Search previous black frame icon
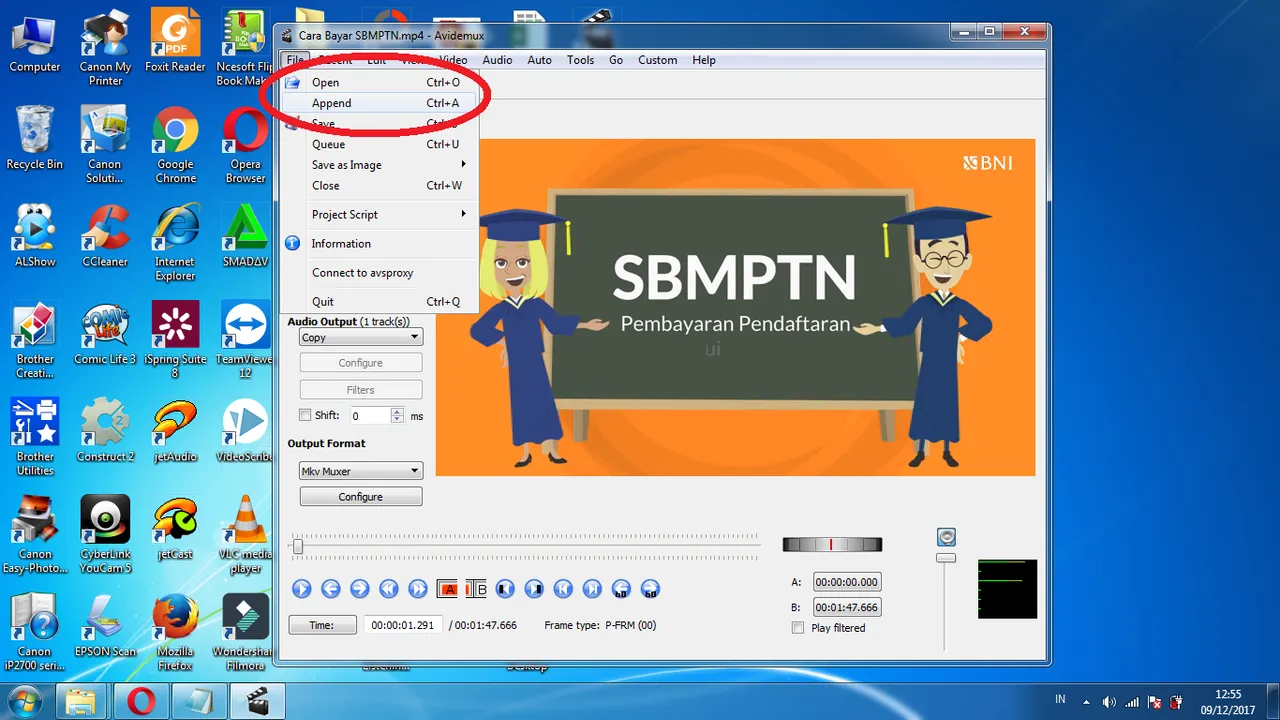The width and height of the screenshot is (1280, 720). [x=505, y=589]
